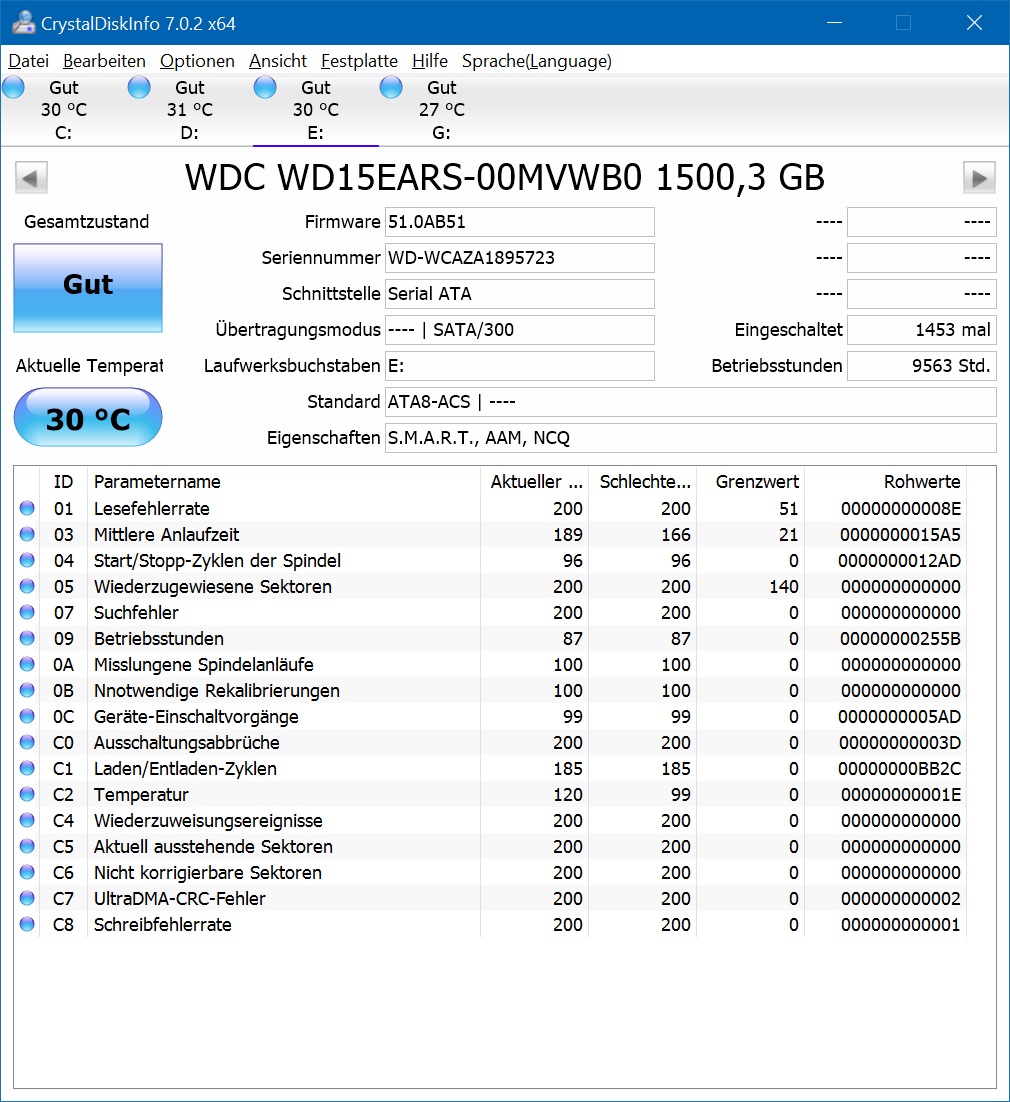Screen dimensions: 1010x1102
Task: Click the ID column header
Action: (x=63, y=481)
